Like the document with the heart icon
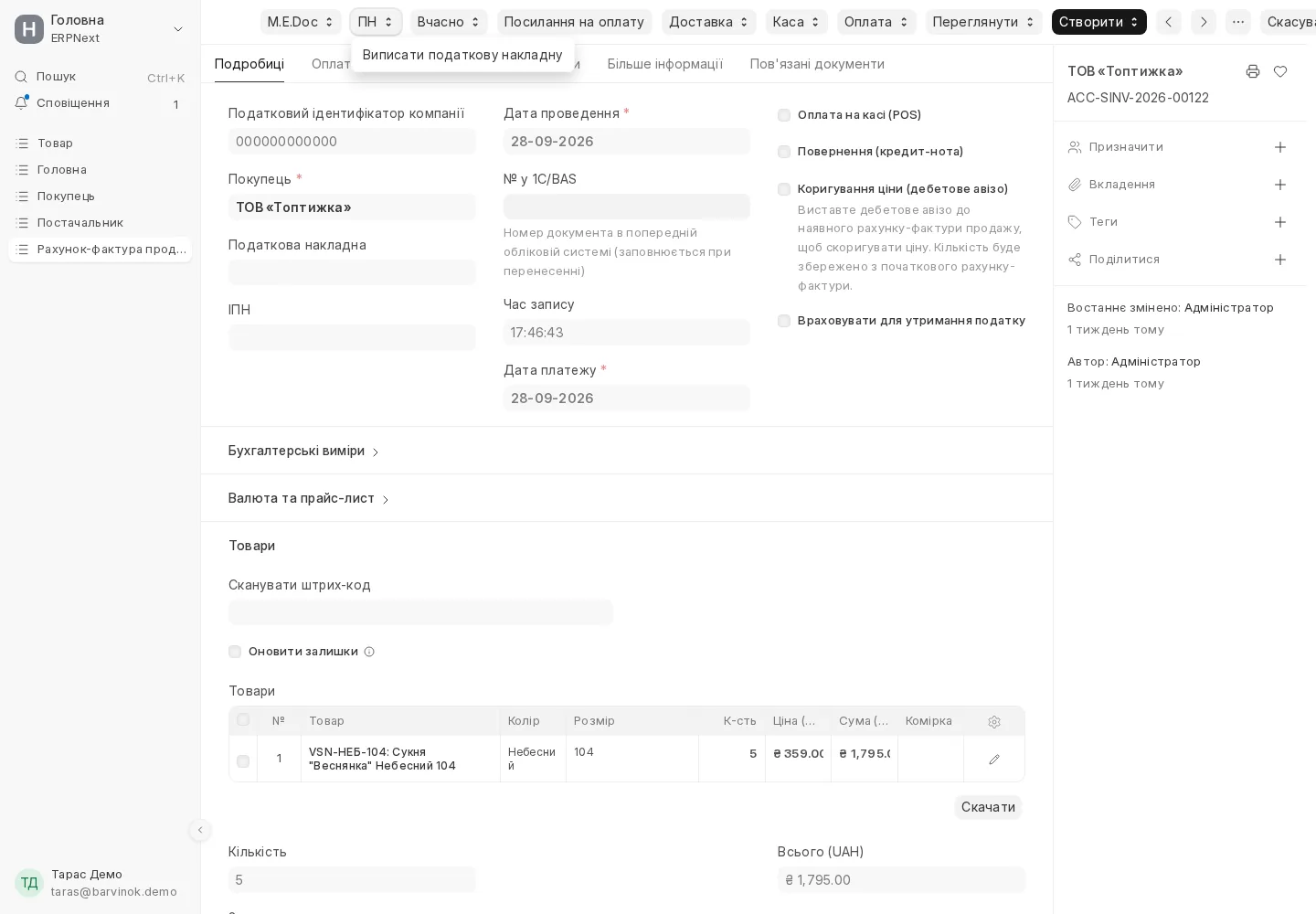This screenshot has width=1316, height=914. click(1280, 71)
